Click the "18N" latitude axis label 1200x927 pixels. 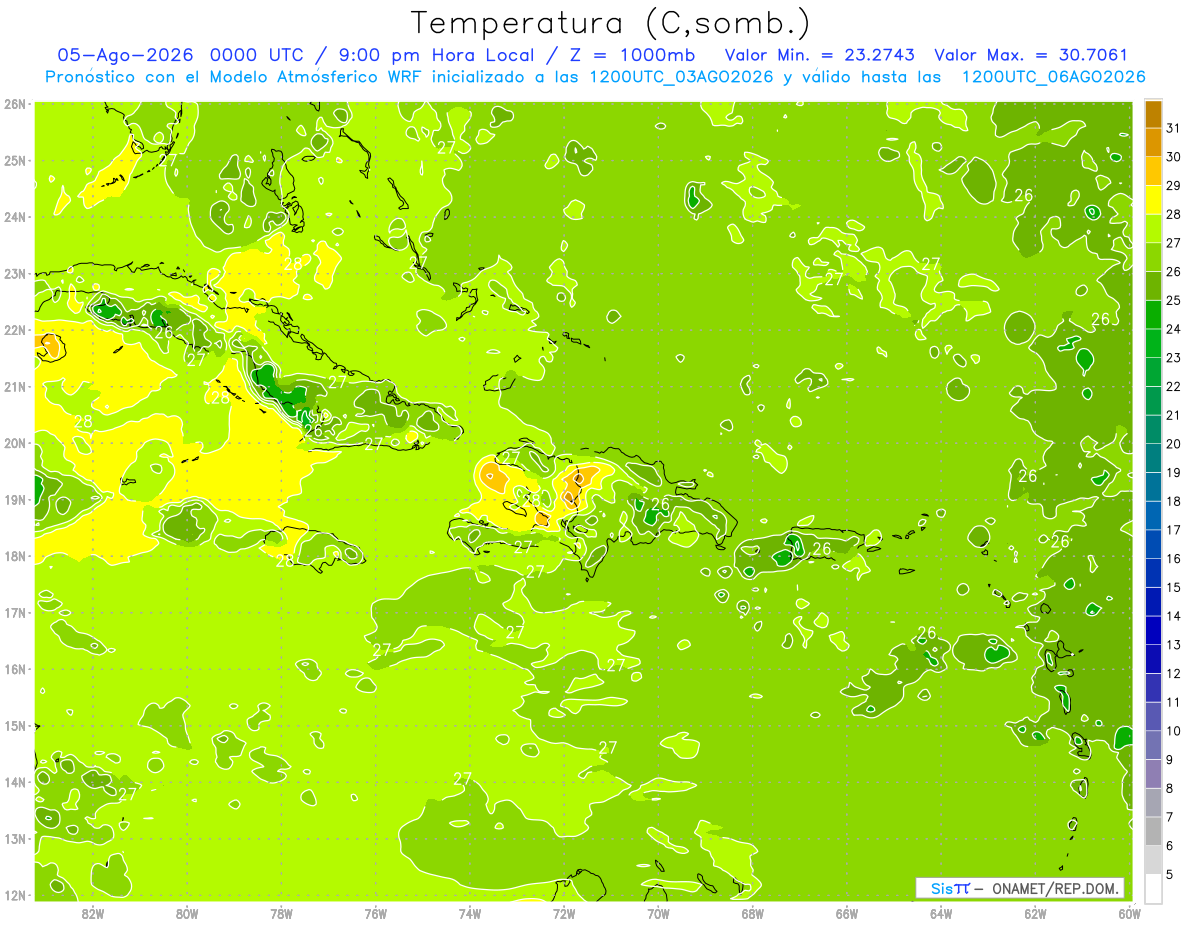[x=16, y=556]
